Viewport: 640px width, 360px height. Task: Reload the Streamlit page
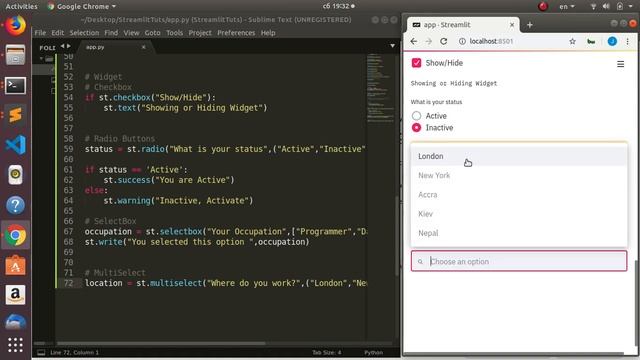click(x=444, y=41)
